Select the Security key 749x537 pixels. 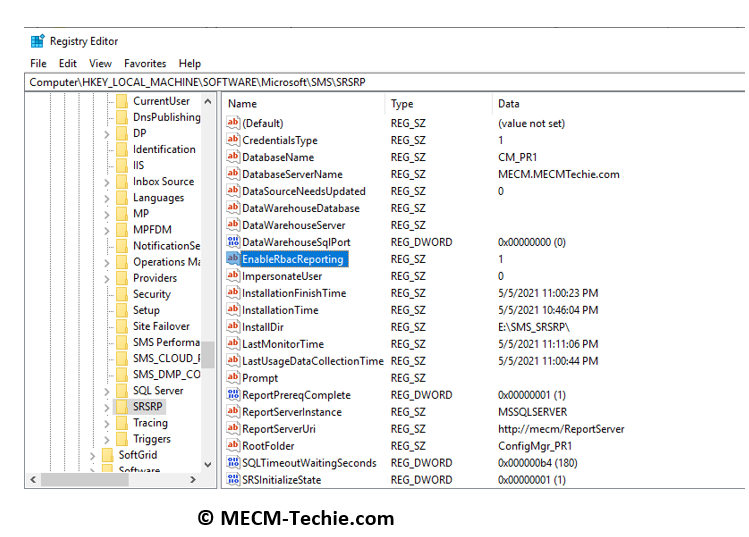[151, 294]
